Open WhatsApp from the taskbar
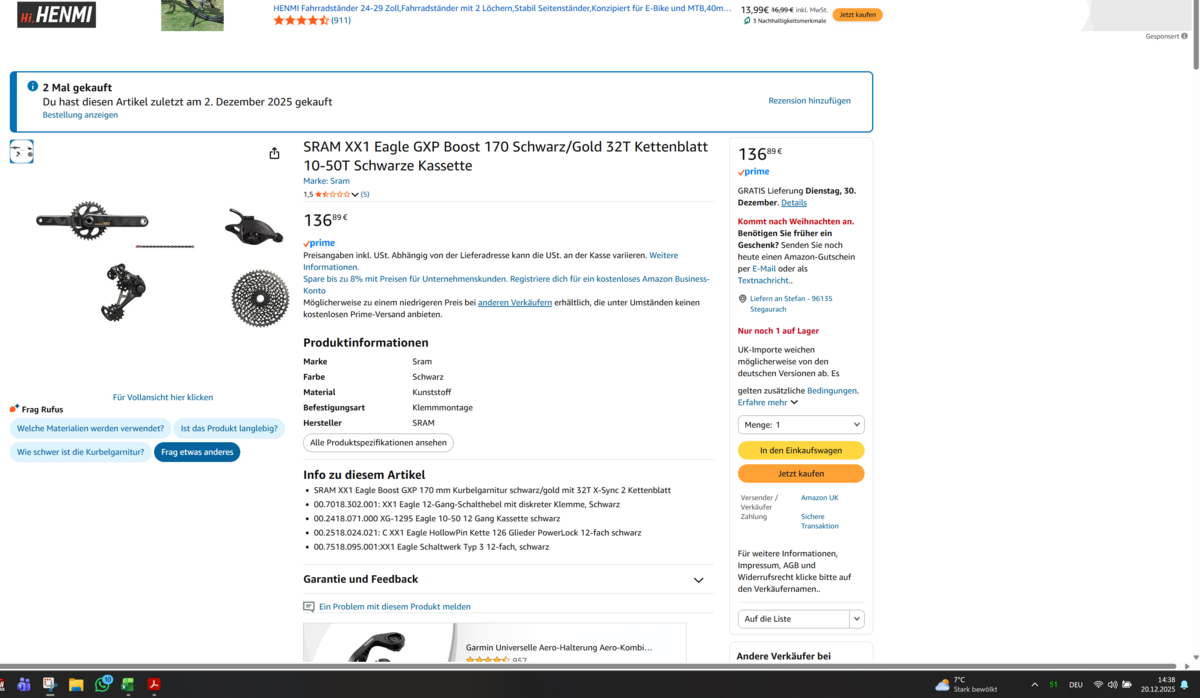 (x=102, y=685)
